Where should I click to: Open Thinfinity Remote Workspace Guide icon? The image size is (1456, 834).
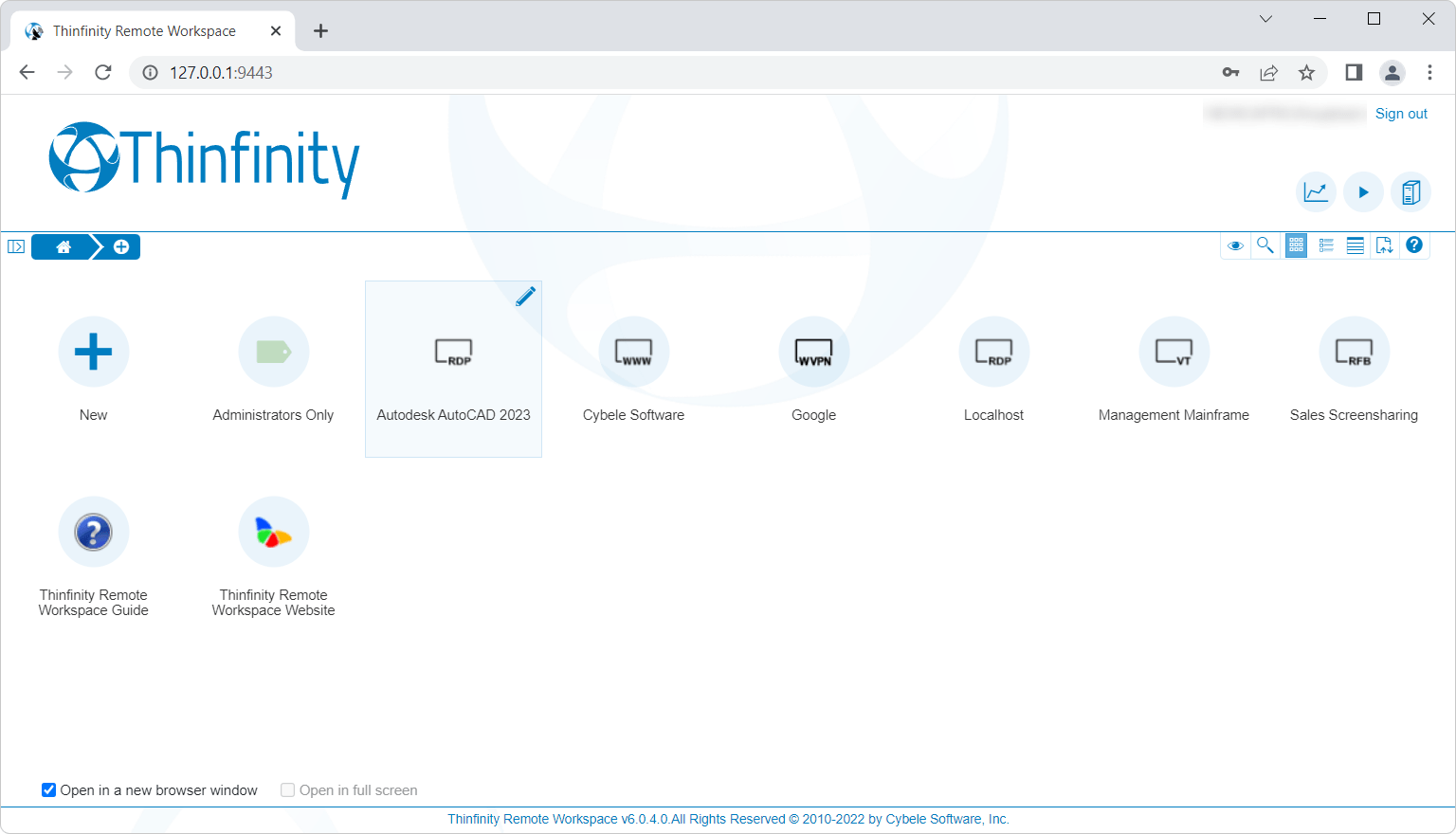click(x=94, y=532)
